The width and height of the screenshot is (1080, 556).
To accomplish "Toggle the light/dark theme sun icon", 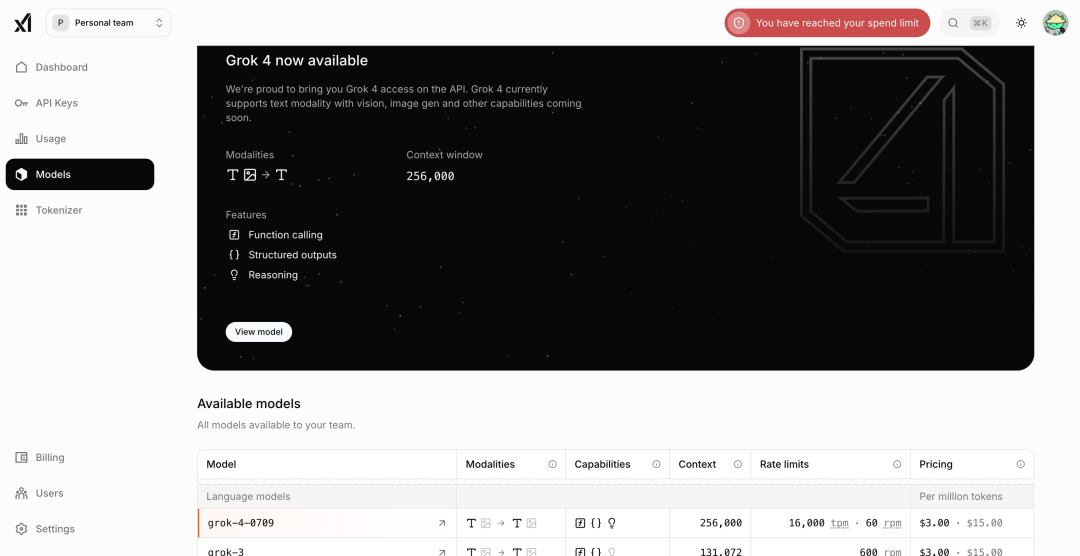I will tap(1021, 23).
